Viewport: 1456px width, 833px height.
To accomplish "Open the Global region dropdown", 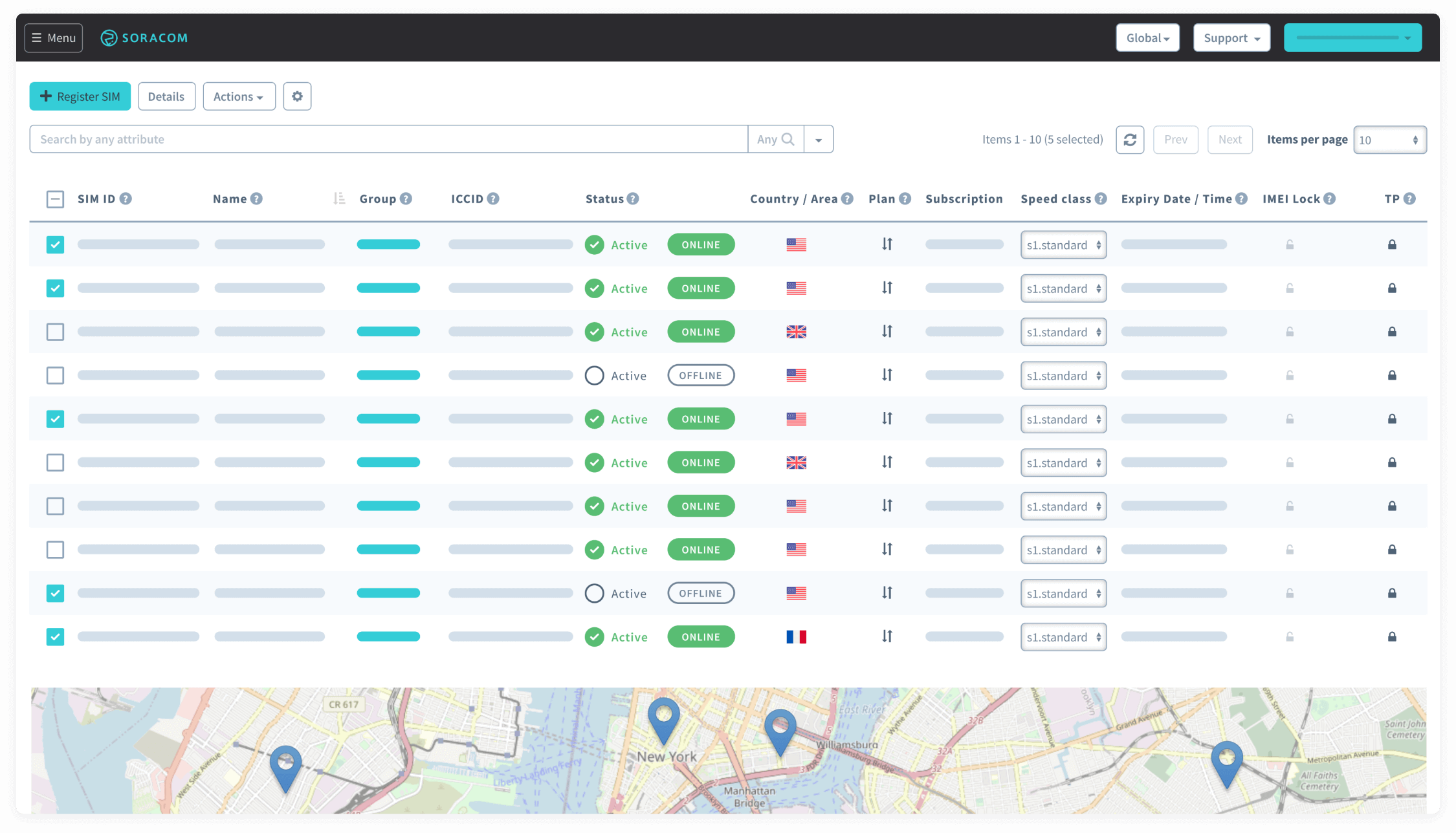I will (x=1147, y=38).
